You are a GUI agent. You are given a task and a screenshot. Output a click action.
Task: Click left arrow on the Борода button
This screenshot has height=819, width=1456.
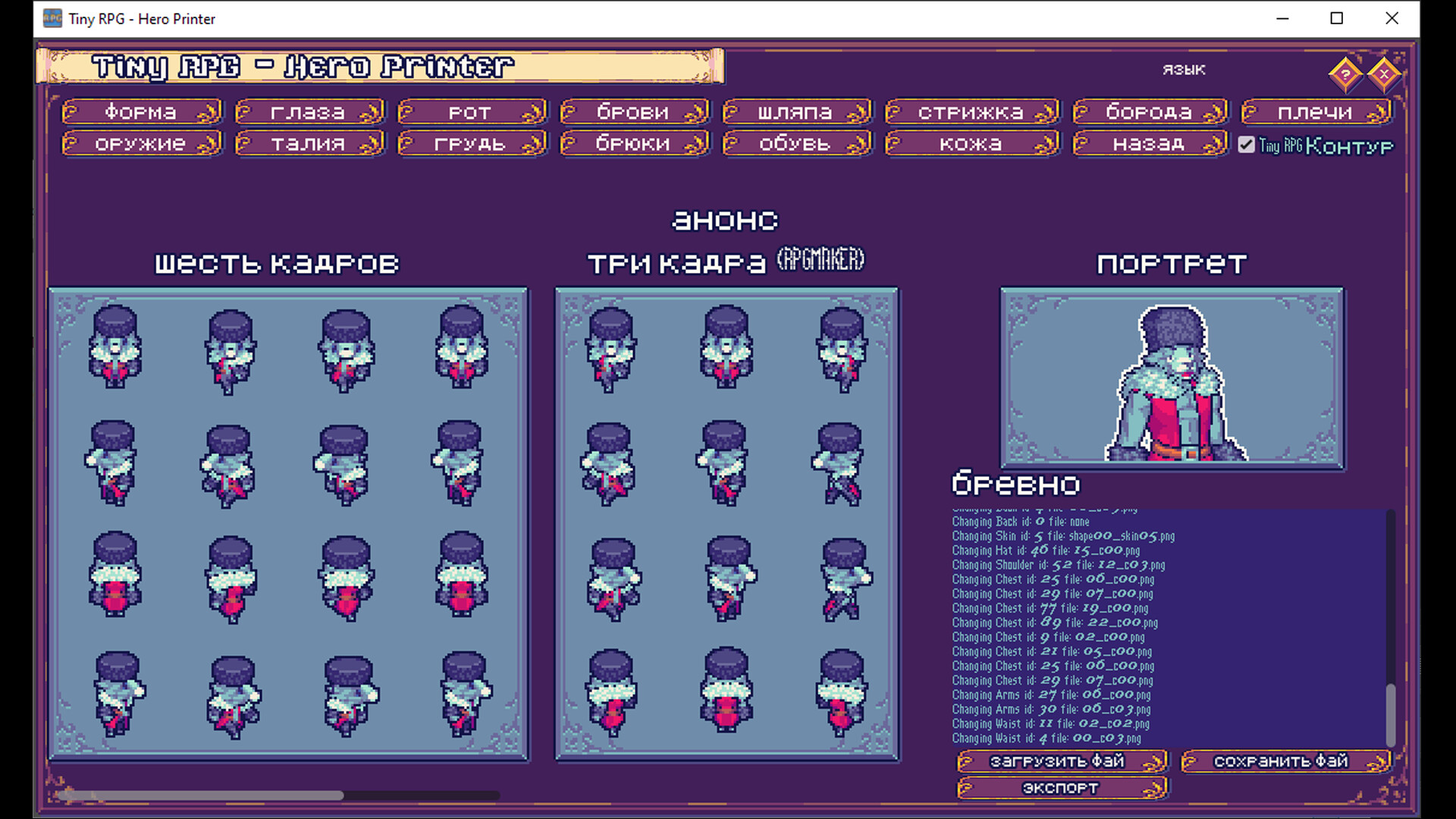click(x=1083, y=111)
